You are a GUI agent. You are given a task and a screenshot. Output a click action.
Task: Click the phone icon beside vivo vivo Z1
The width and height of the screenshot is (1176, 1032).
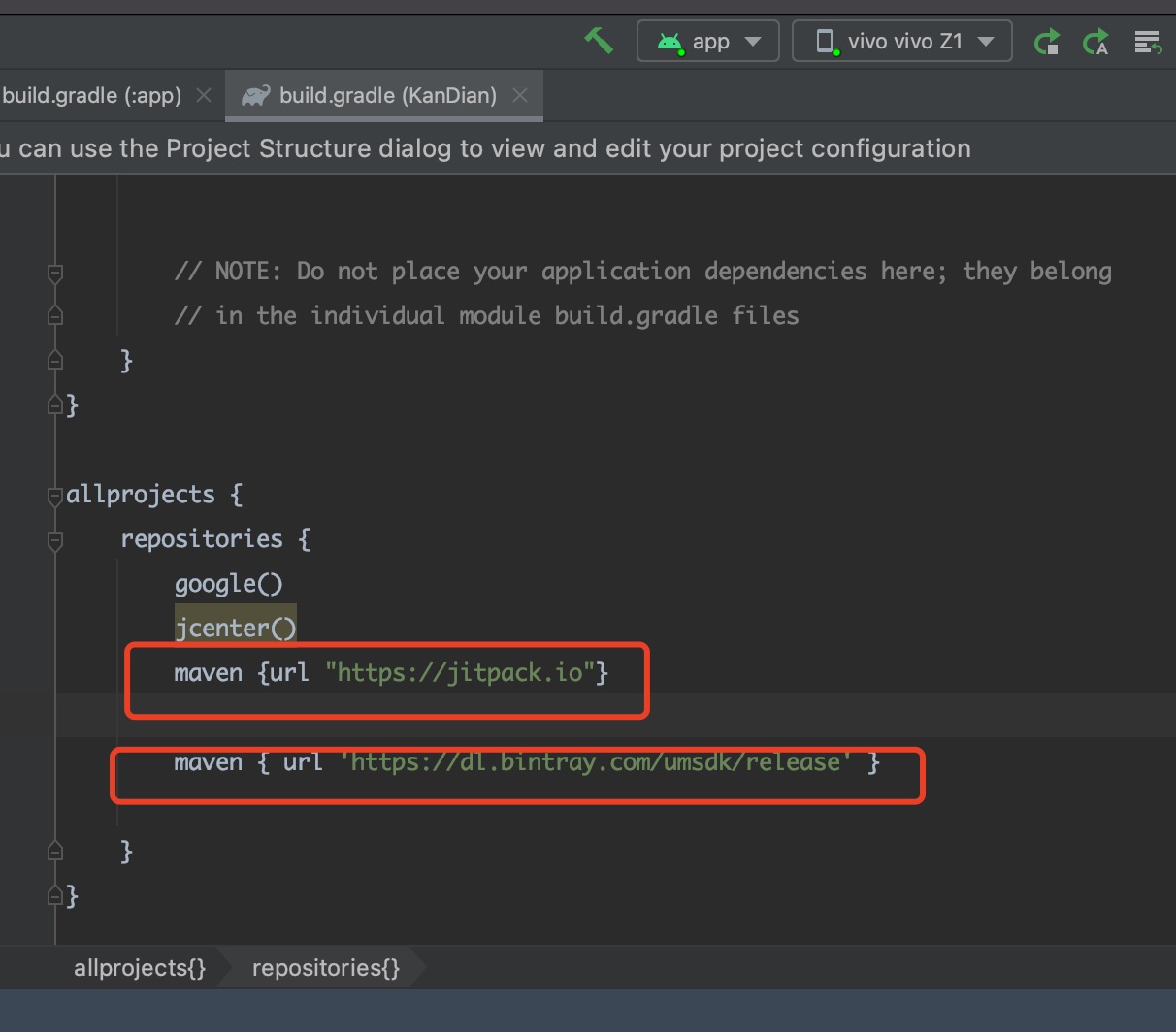coord(826,42)
